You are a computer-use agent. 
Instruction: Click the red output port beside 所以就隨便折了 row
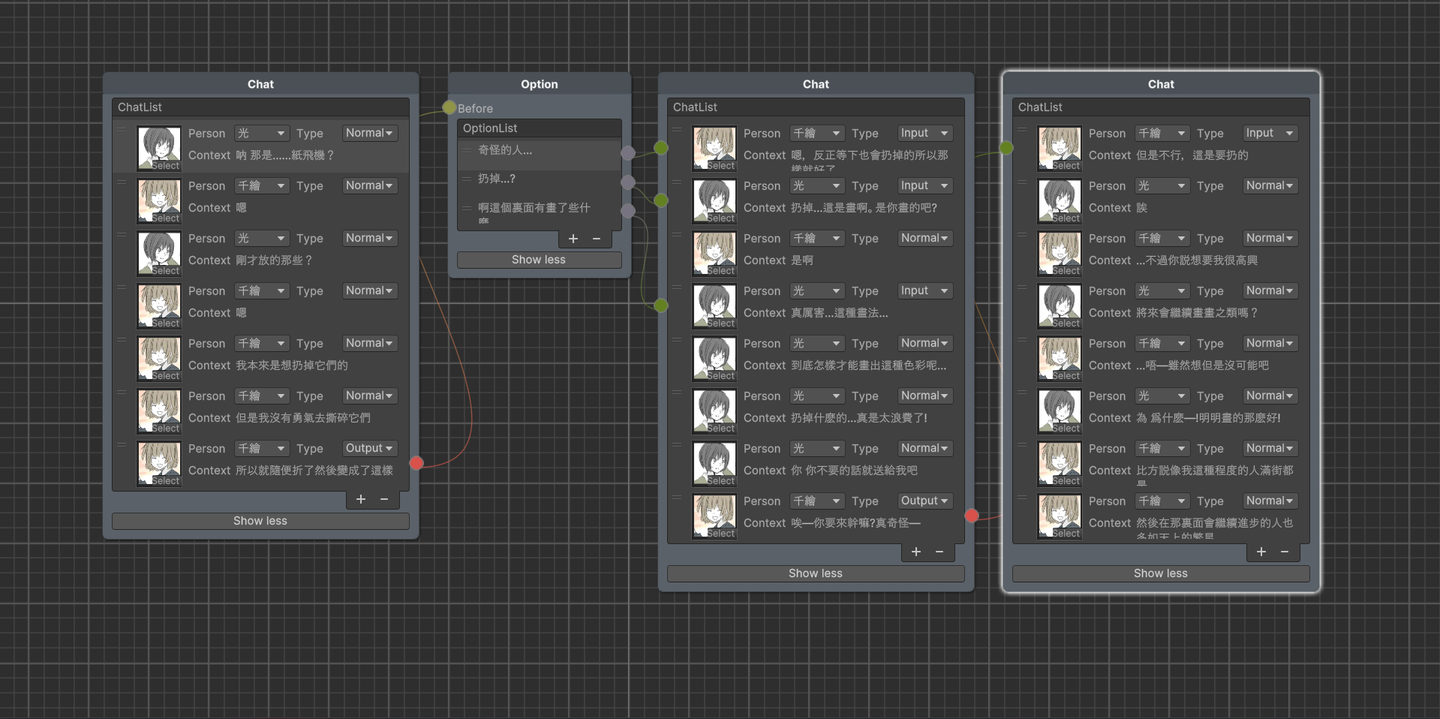click(x=417, y=463)
